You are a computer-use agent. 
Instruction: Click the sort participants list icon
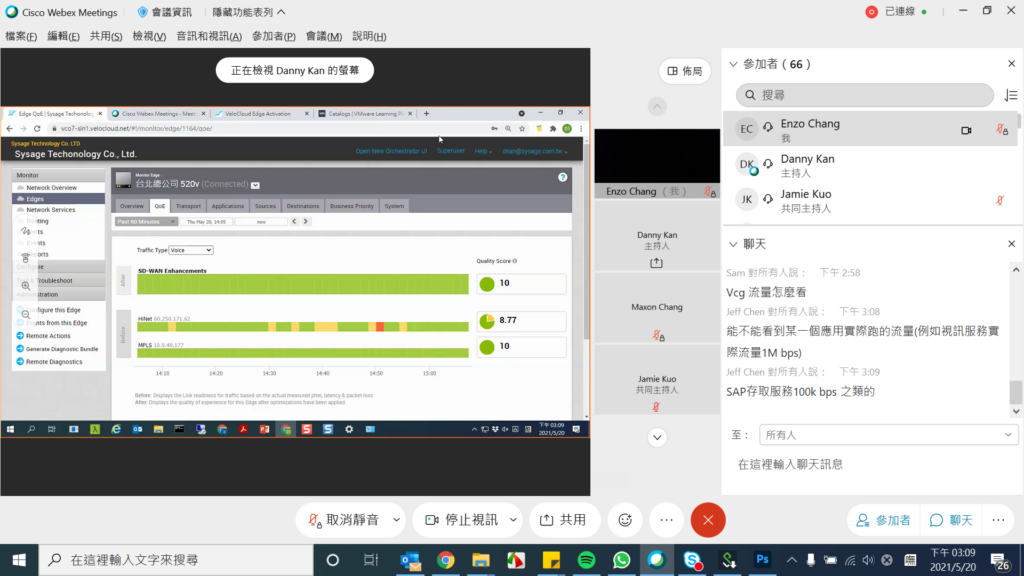[1011, 95]
